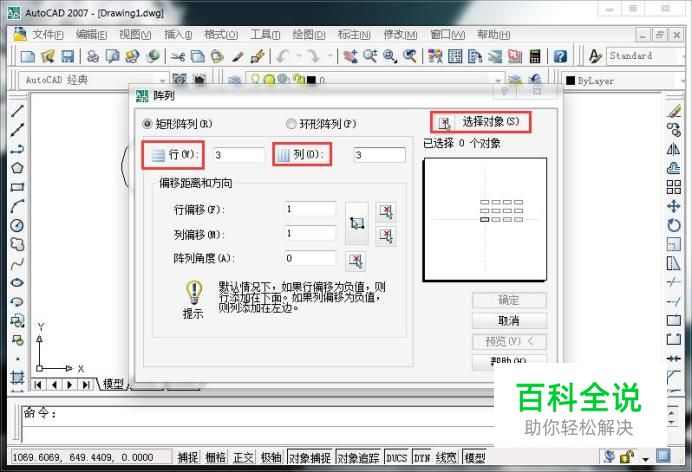Open the 视图(V) menu
Screen dimensions: 692x472
tap(135, 34)
